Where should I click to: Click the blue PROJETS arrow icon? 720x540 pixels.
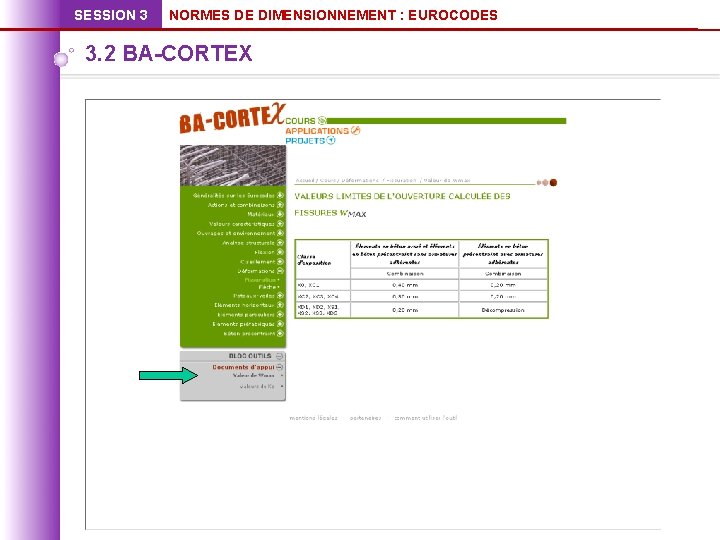[331, 141]
